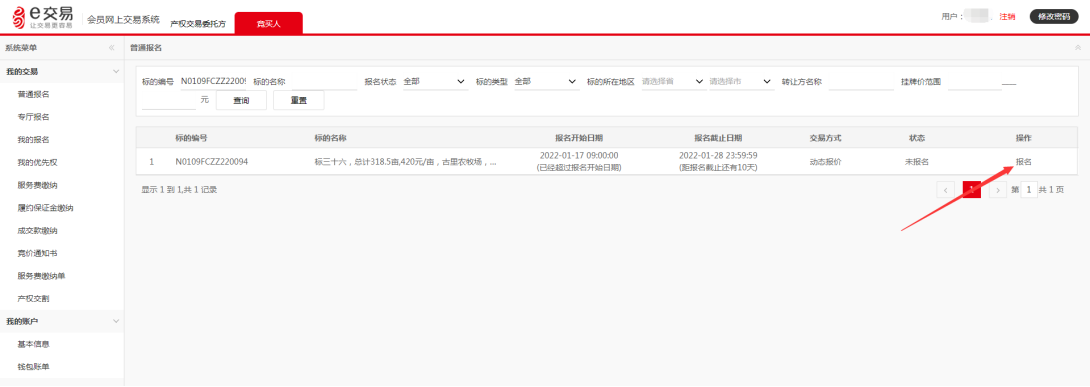Click the 未报名 status cell
1090x387 pixels.
(x=917, y=162)
